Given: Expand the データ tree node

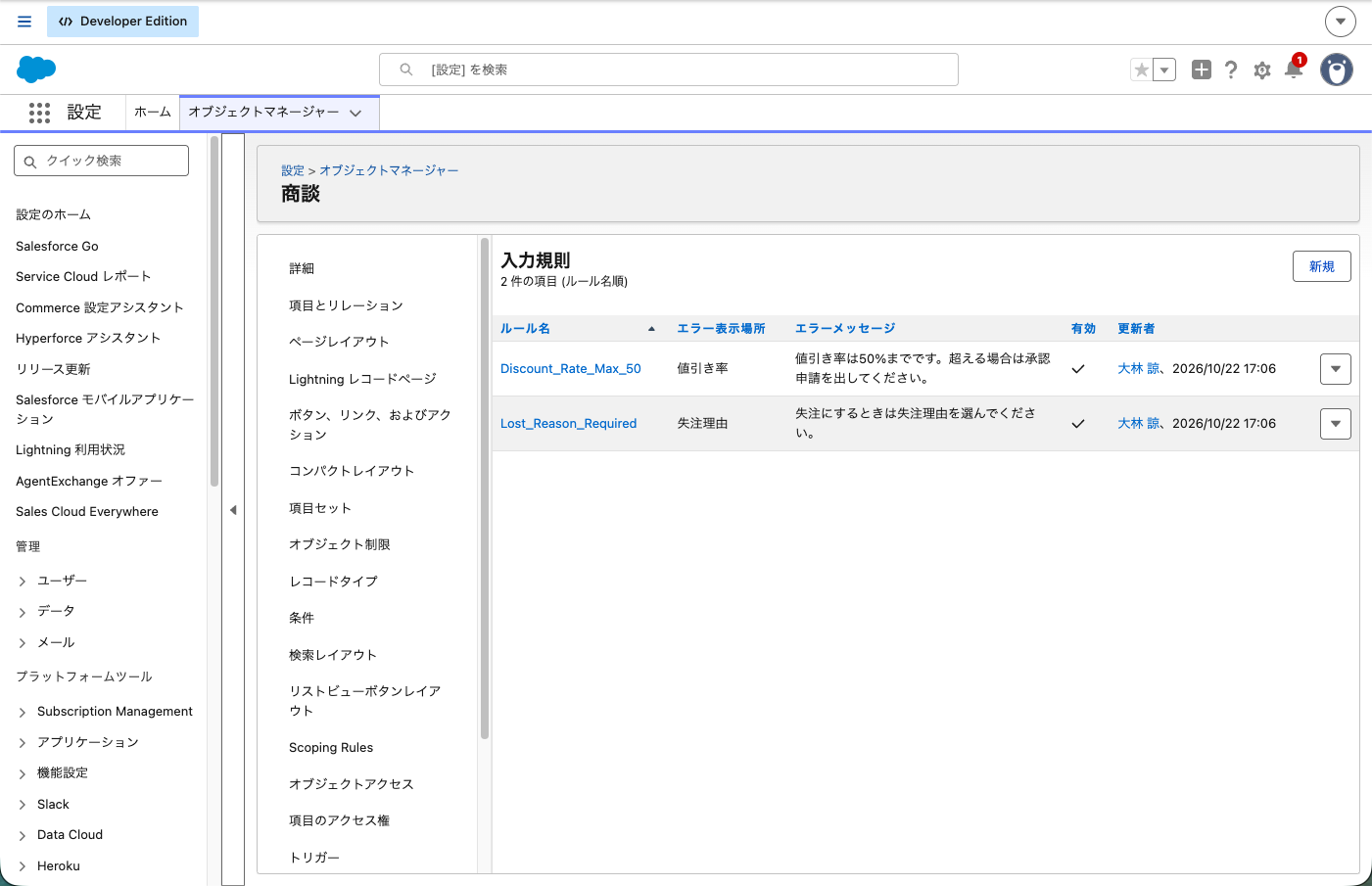Looking at the screenshot, I should coord(23,612).
